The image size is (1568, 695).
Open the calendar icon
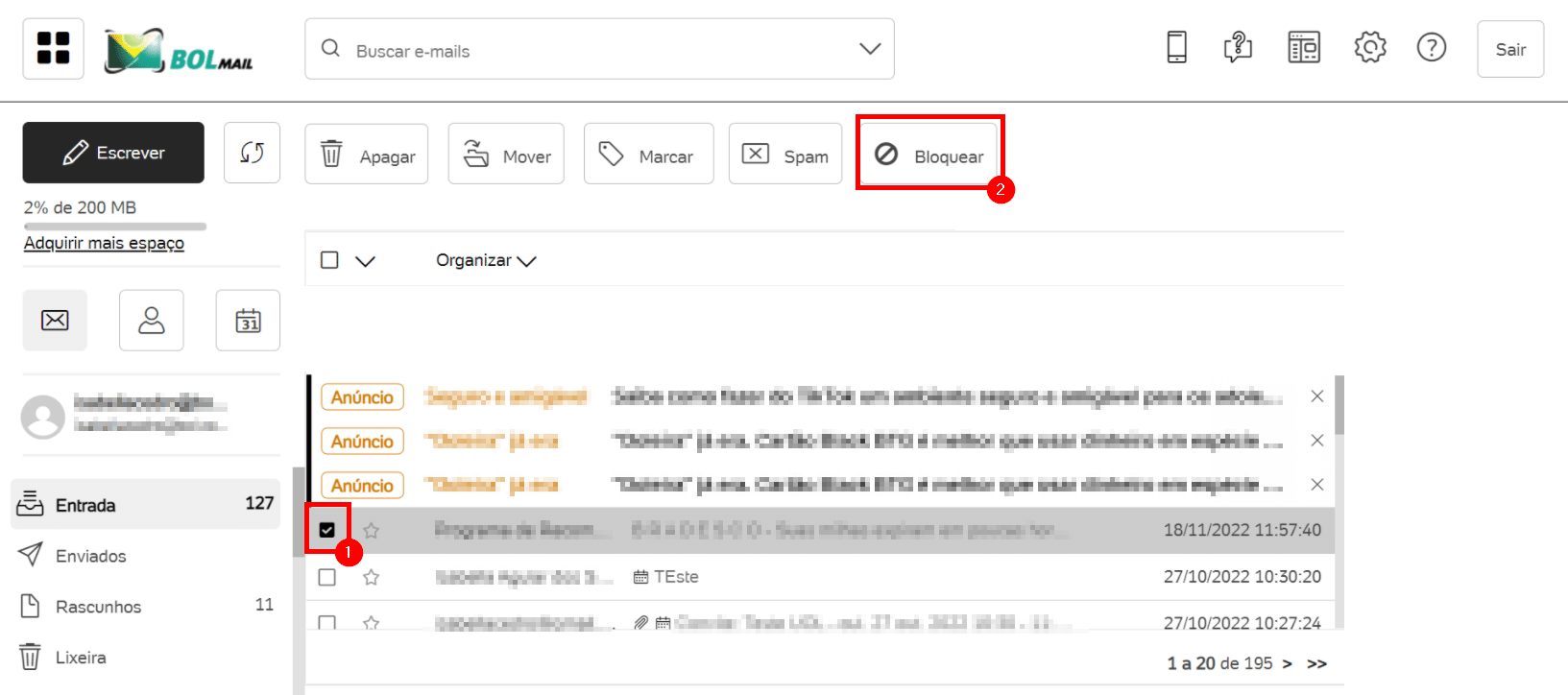(249, 321)
